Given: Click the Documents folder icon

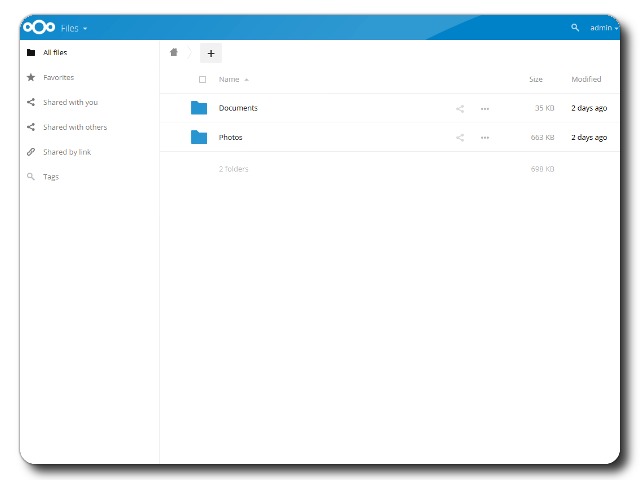Looking at the screenshot, I should click(199, 108).
